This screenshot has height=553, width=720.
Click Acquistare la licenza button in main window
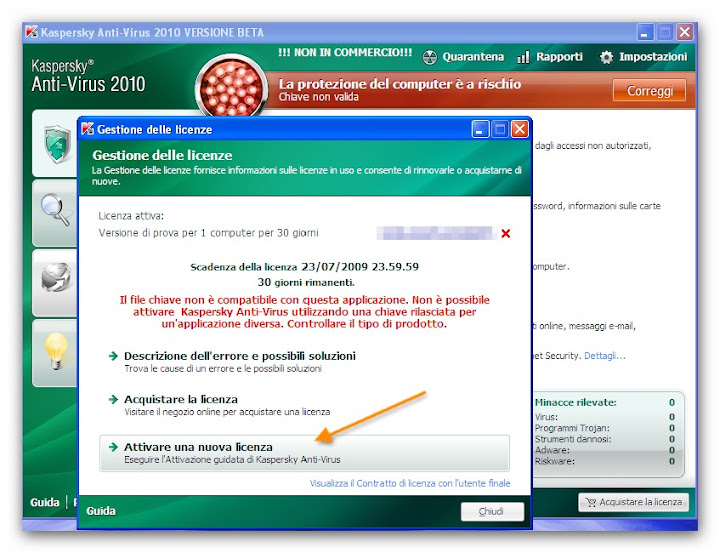pyautogui.click(x=634, y=502)
